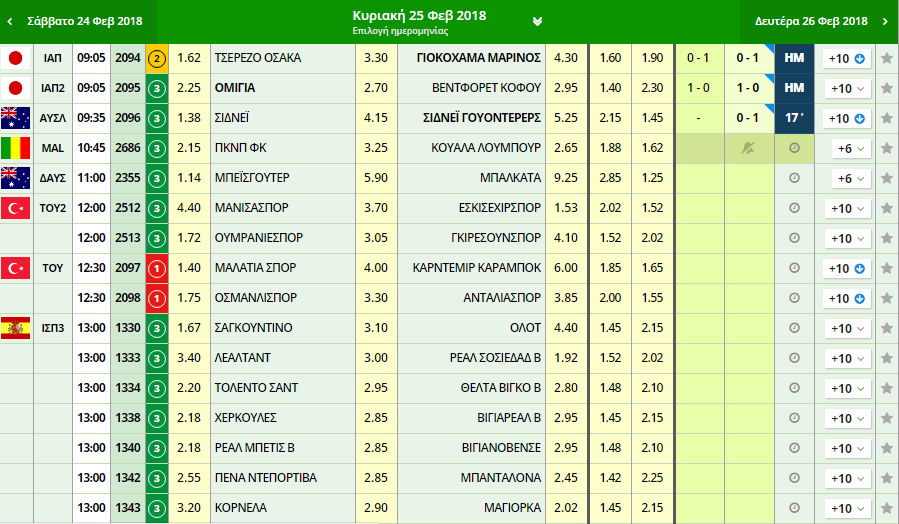The height and width of the screenshot is (524, 899).
Task: Click the red 1 badge for match 2097
Action: 157,268
